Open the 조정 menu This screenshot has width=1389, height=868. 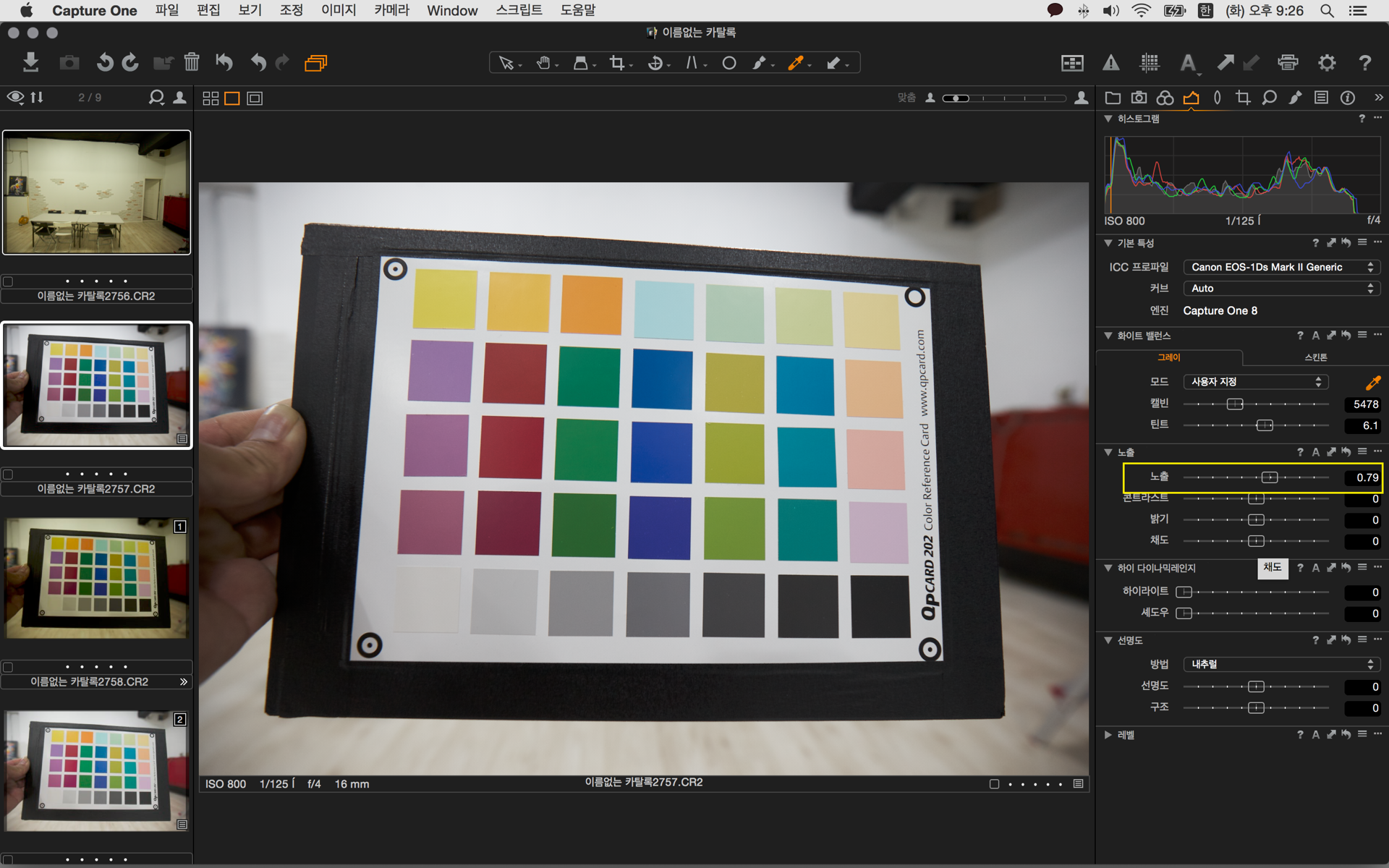click(x=291, y=10)
